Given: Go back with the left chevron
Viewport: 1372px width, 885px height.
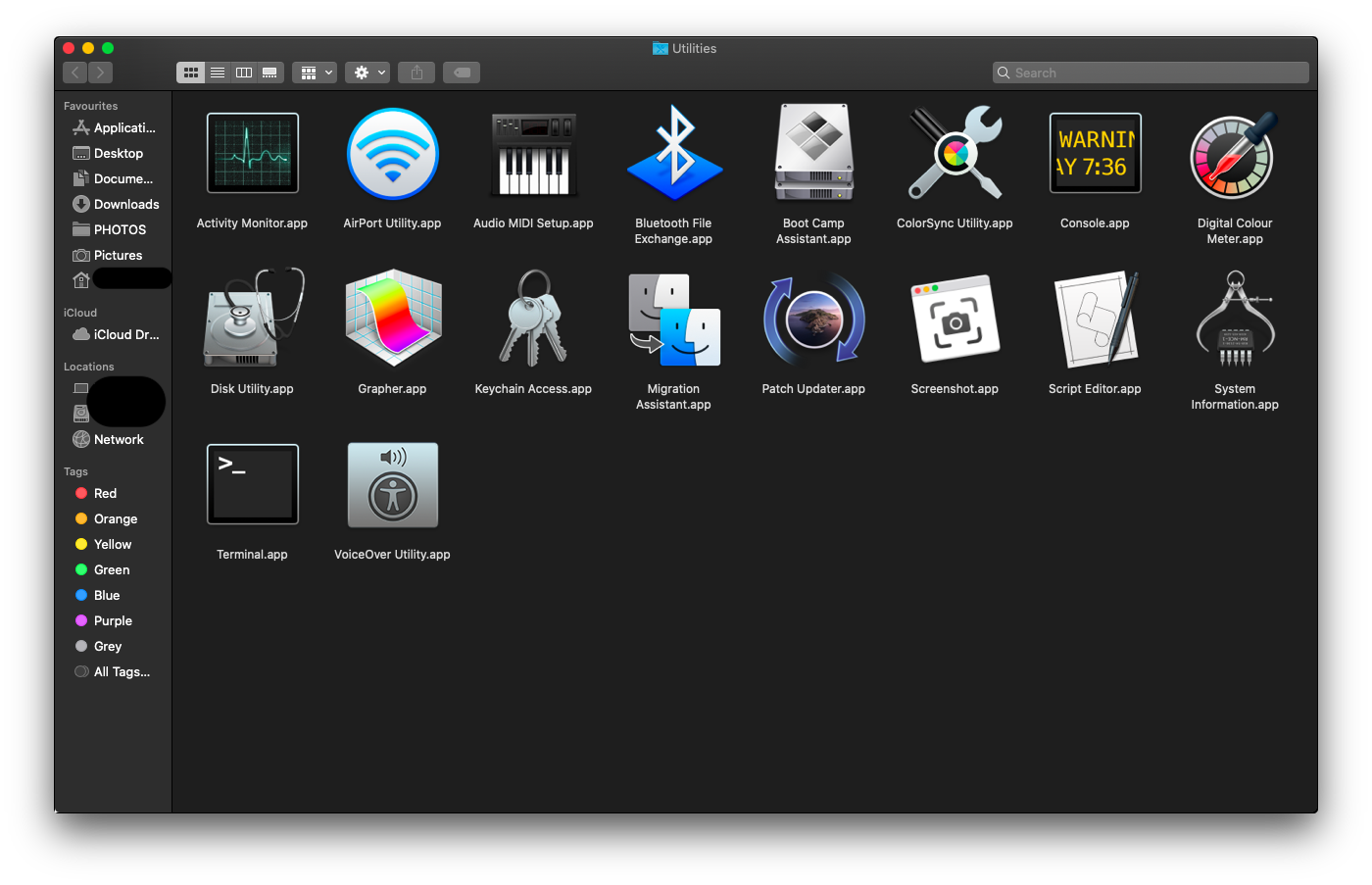Looking at the screenshot, I should 74,73.
